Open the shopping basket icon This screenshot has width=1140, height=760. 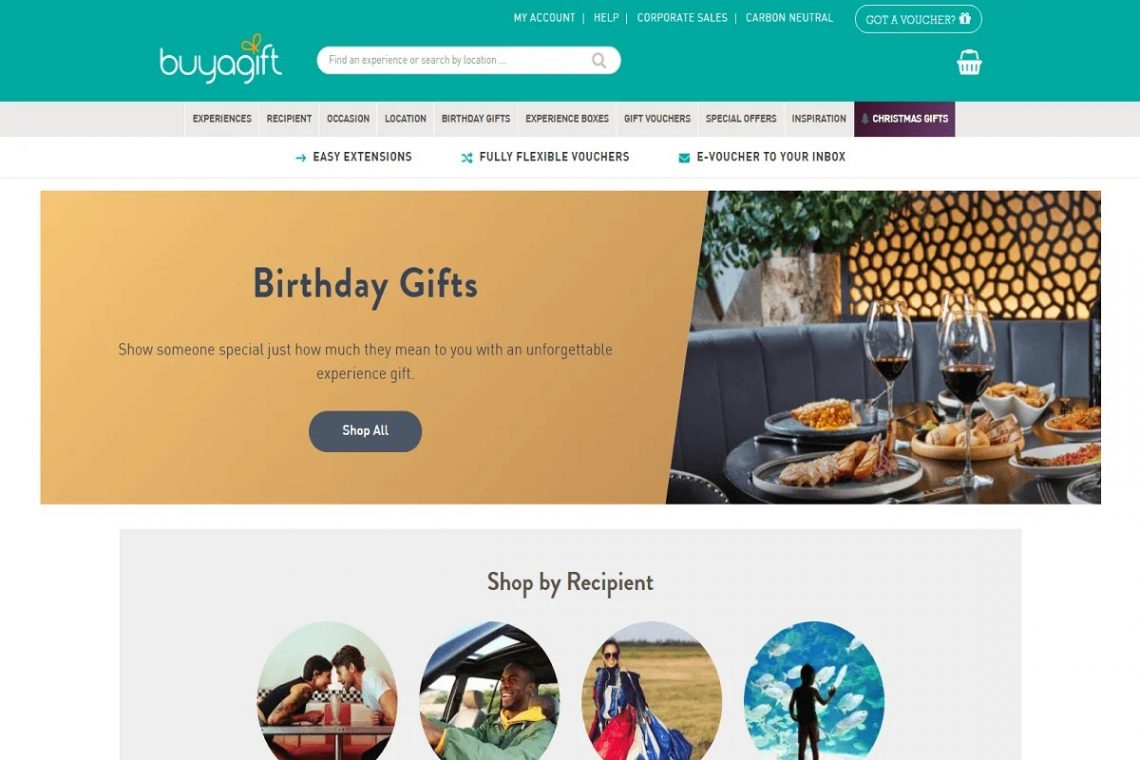coord(968,63)
